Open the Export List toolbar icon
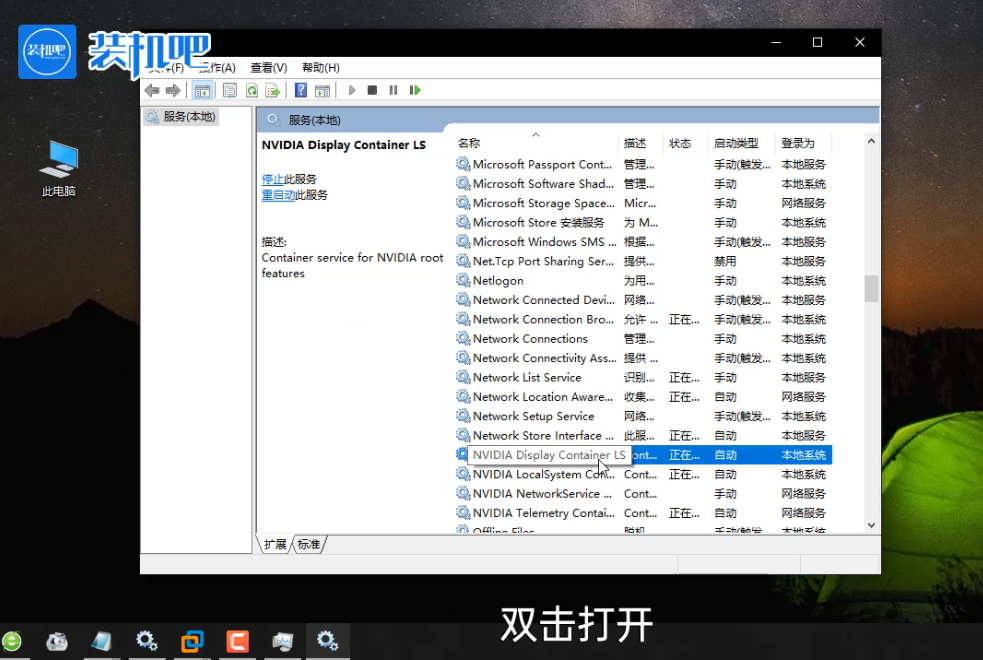Screen dimensions: 983x660 pos(272,90)
